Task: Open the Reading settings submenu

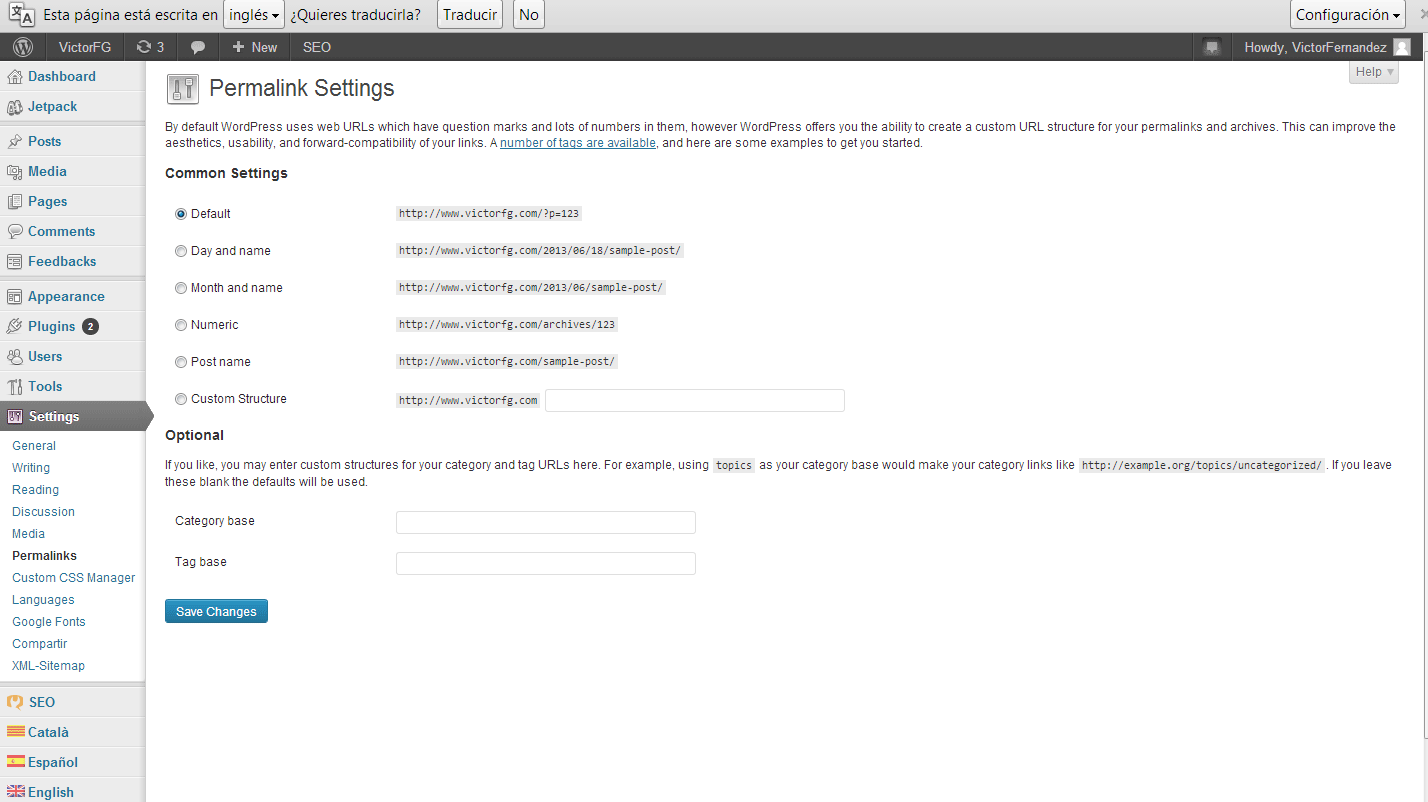Action: click(x=35, y=490)
